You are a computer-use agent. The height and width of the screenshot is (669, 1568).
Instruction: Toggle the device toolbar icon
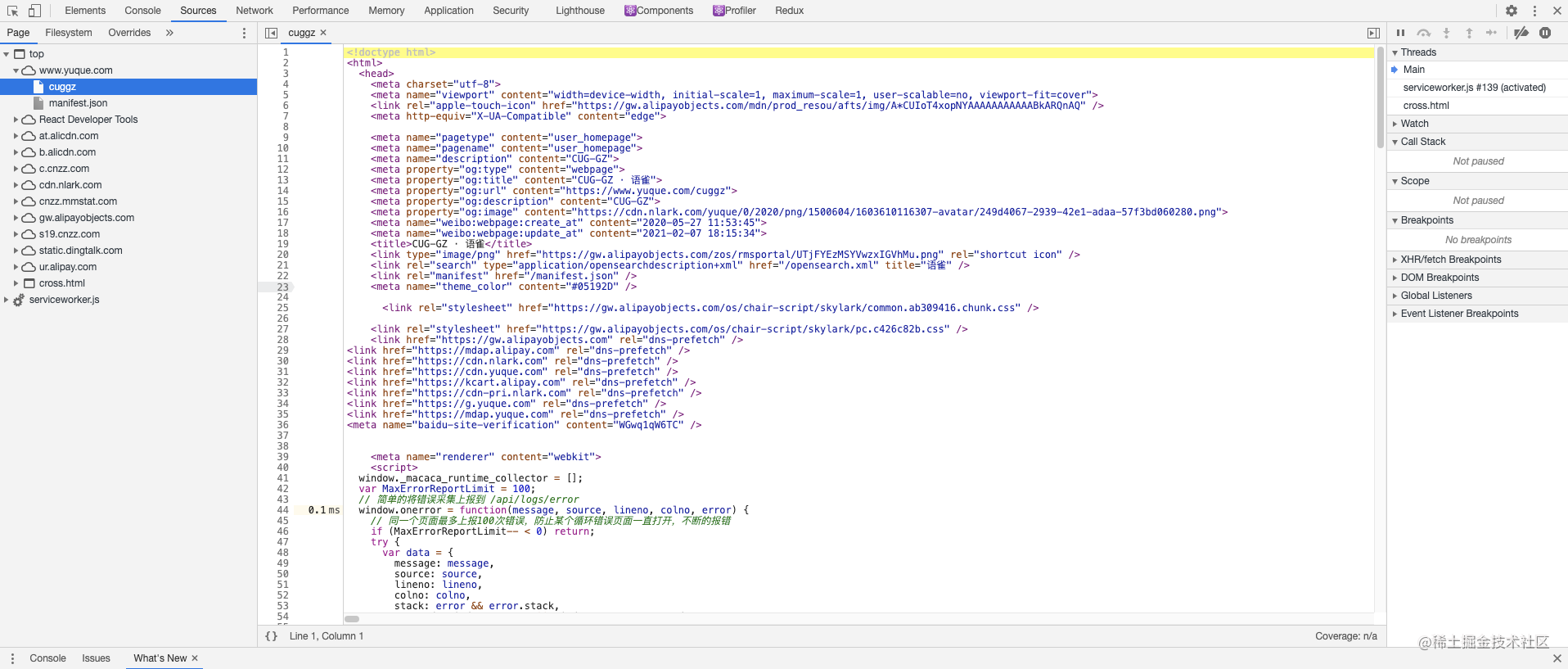[x=34, y=11]
